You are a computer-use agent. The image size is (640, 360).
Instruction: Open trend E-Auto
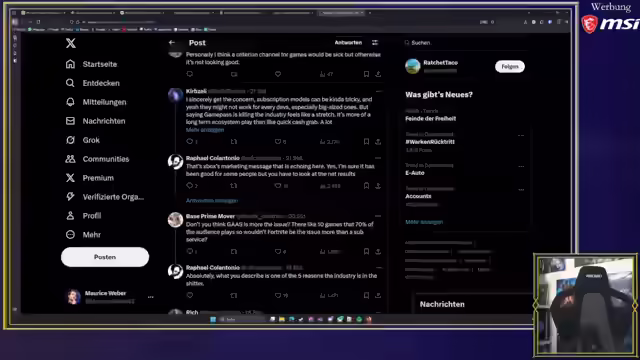click(x=415, y=173)
